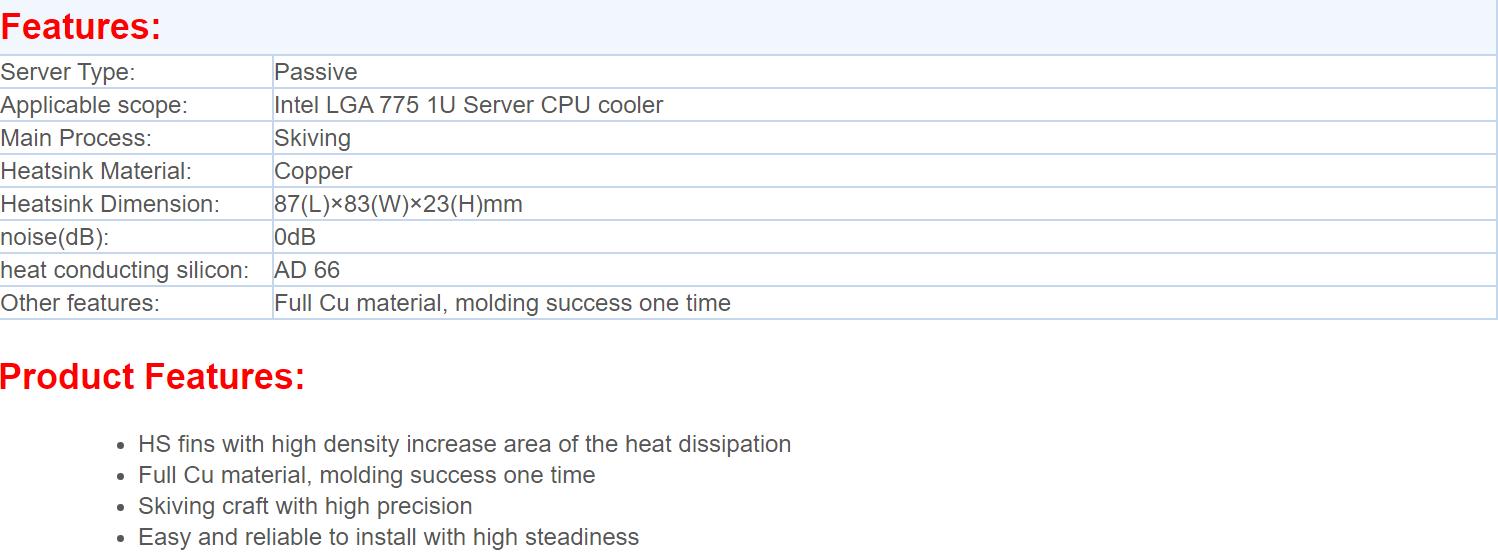Select heat conducting silicon label

125,270
